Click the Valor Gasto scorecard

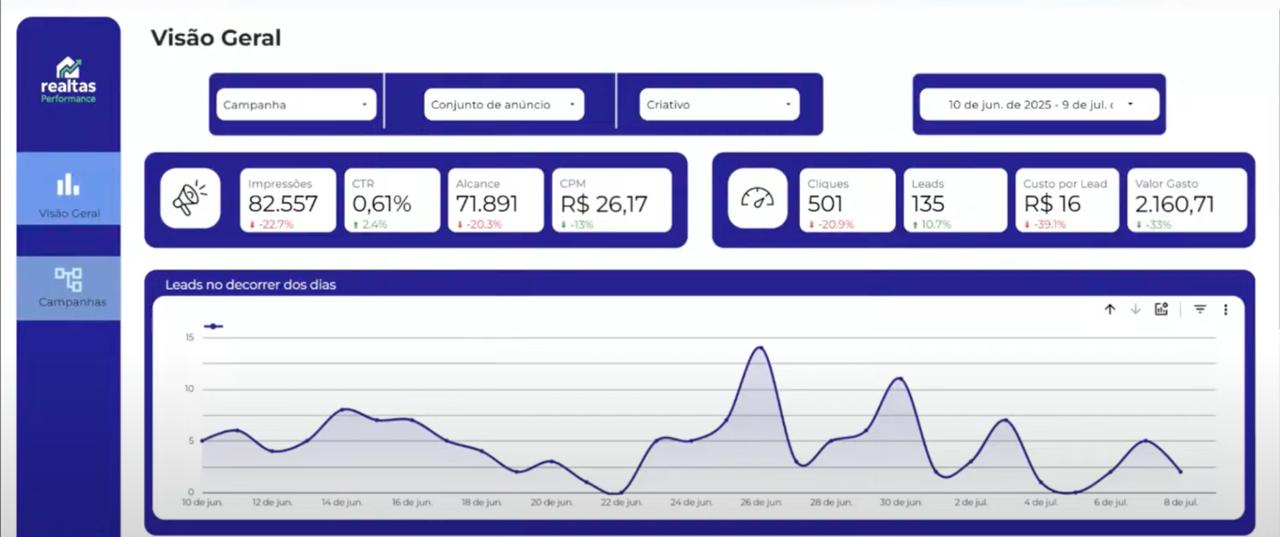pos(1188,200)
